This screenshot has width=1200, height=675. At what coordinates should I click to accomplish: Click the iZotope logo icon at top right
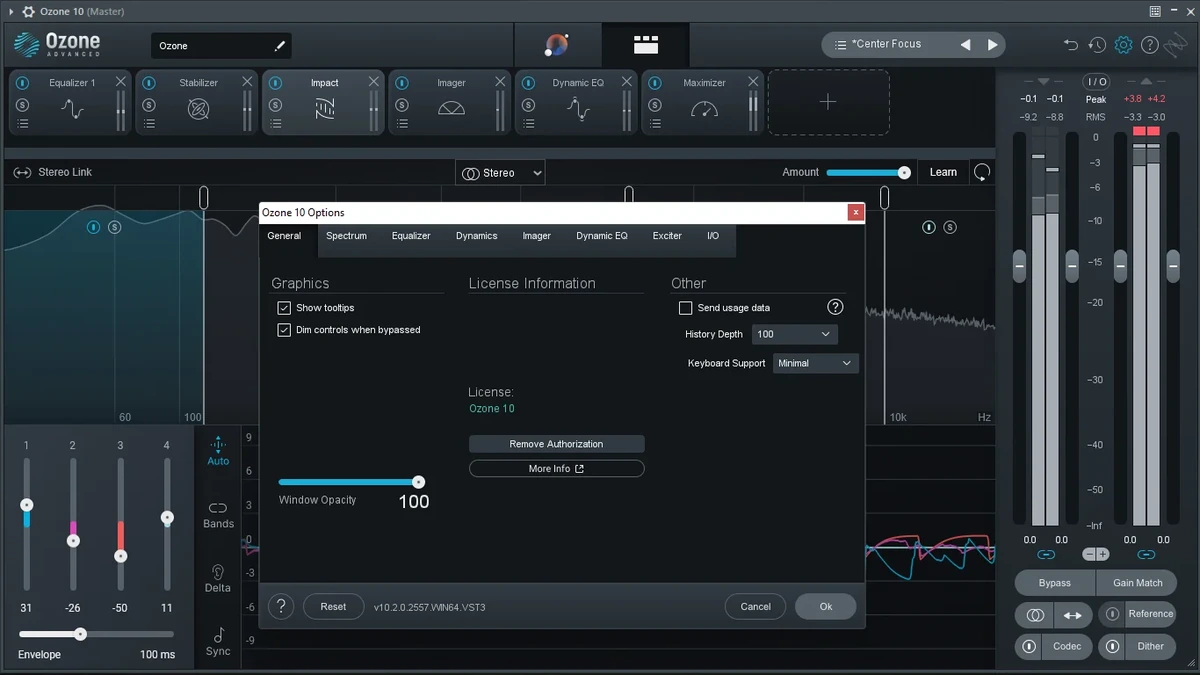pos(1177,45)
